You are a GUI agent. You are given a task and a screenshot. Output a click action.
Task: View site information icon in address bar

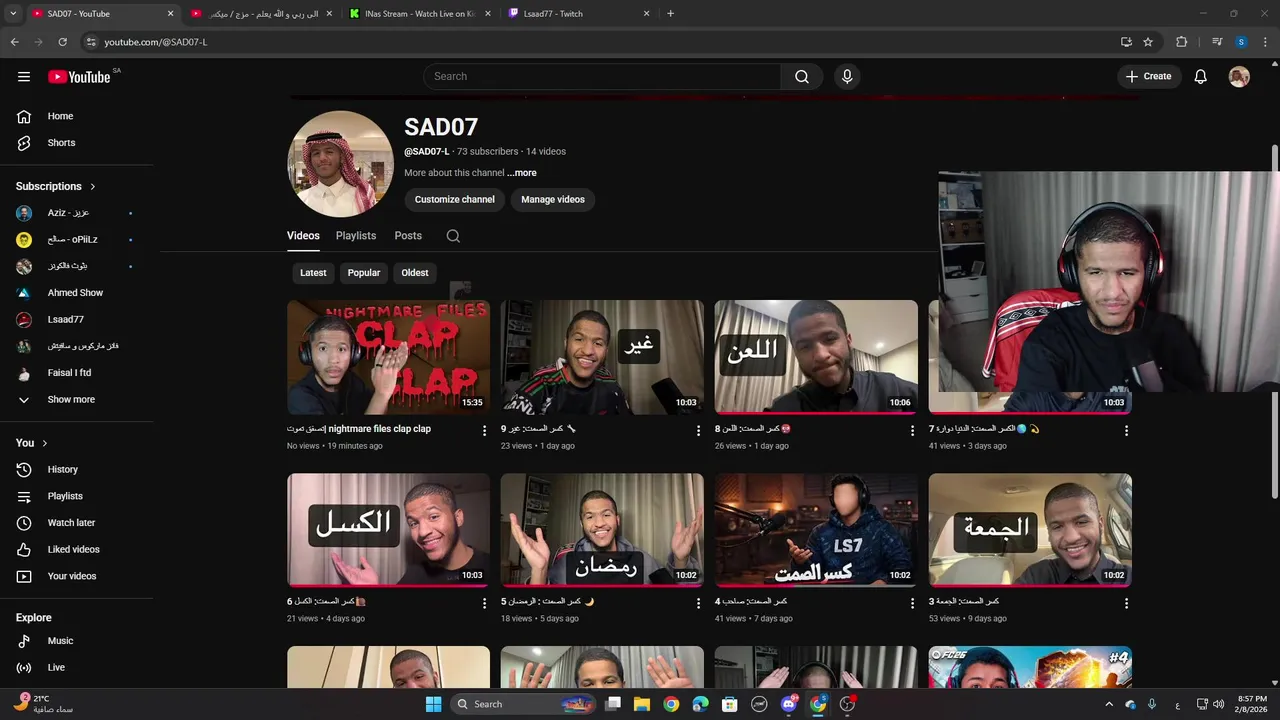[91, 42]
